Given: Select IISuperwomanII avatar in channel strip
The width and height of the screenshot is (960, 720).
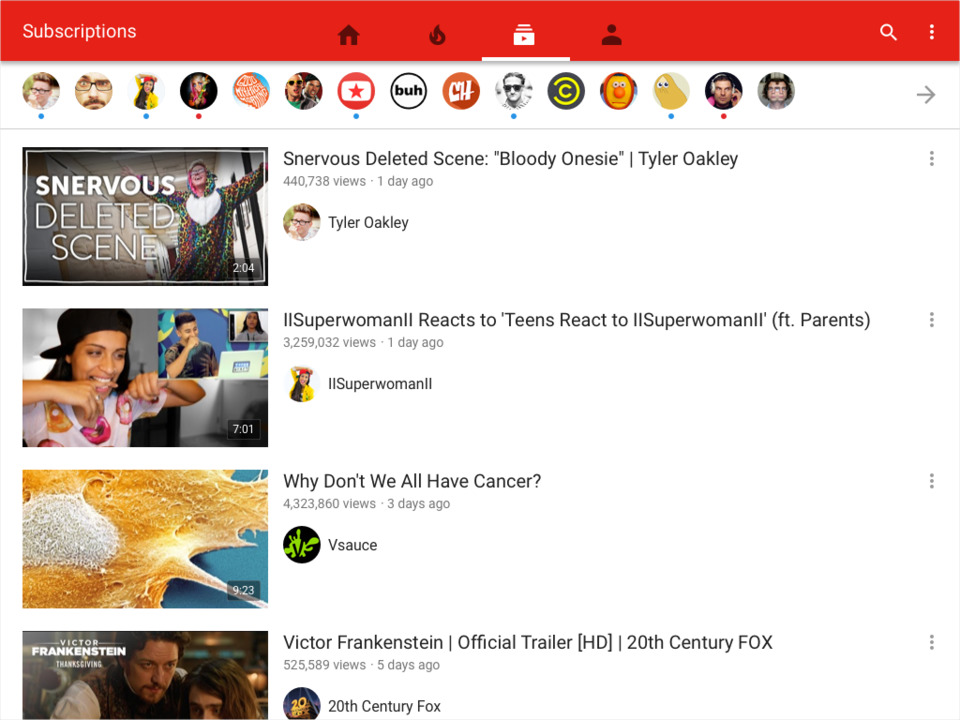Looking at the screenshot, I should [x=146, y=91].
